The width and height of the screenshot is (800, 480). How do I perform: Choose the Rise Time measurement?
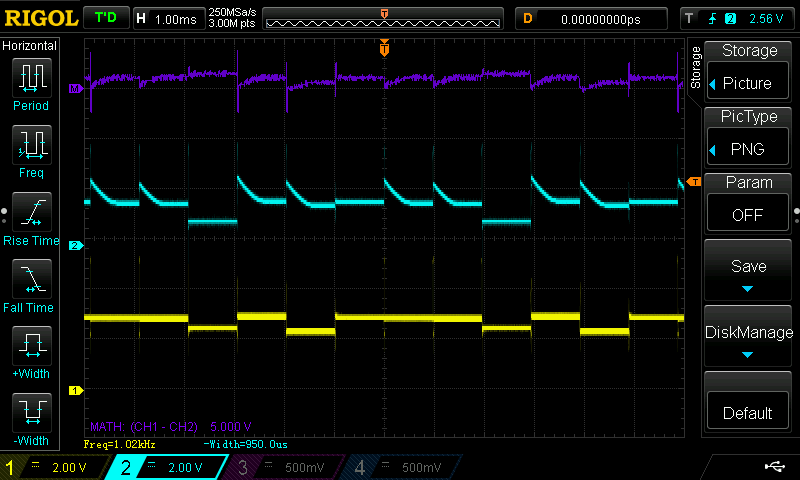[31, 218]
